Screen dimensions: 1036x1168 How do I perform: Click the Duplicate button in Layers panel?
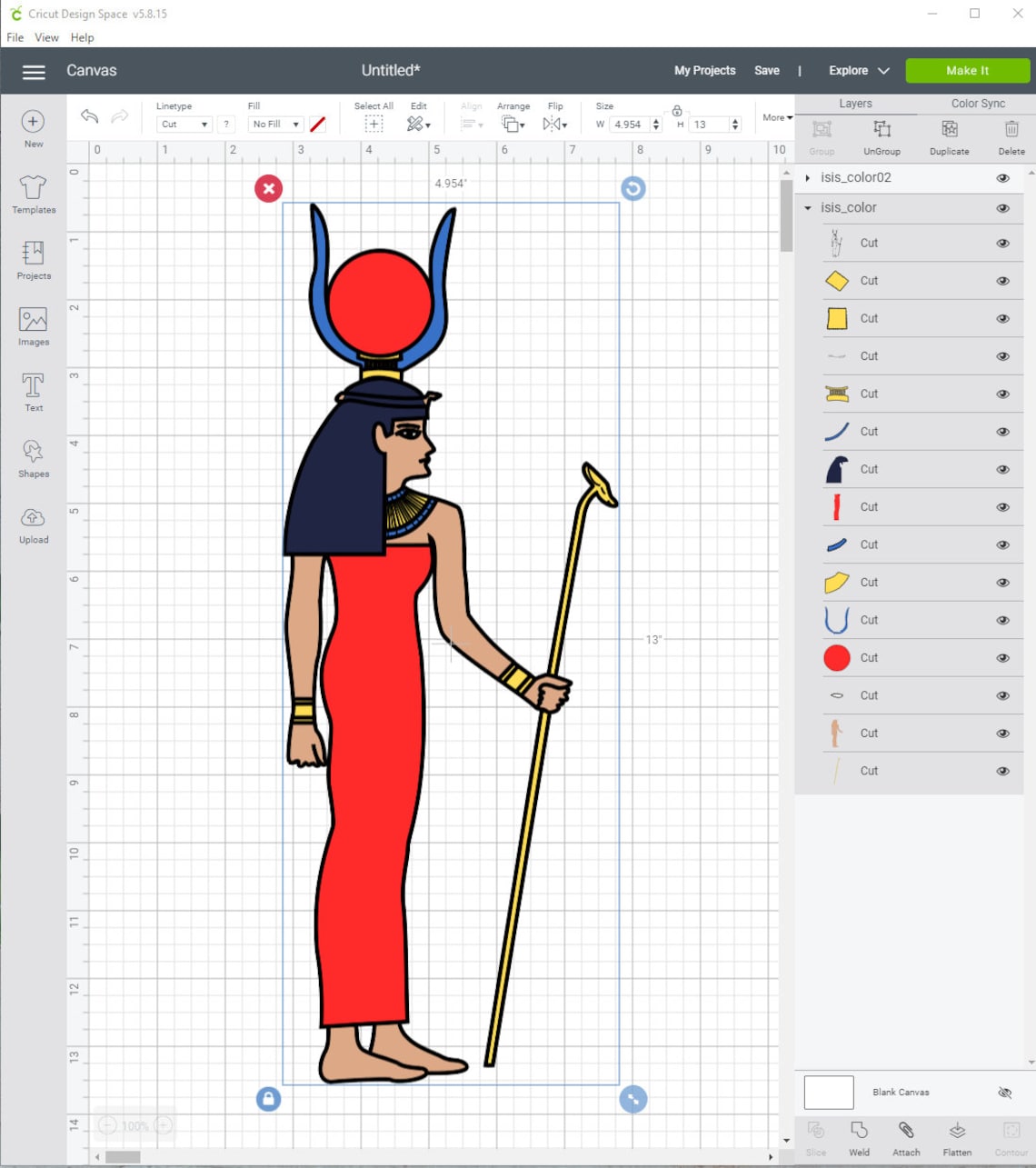point(949,136)
